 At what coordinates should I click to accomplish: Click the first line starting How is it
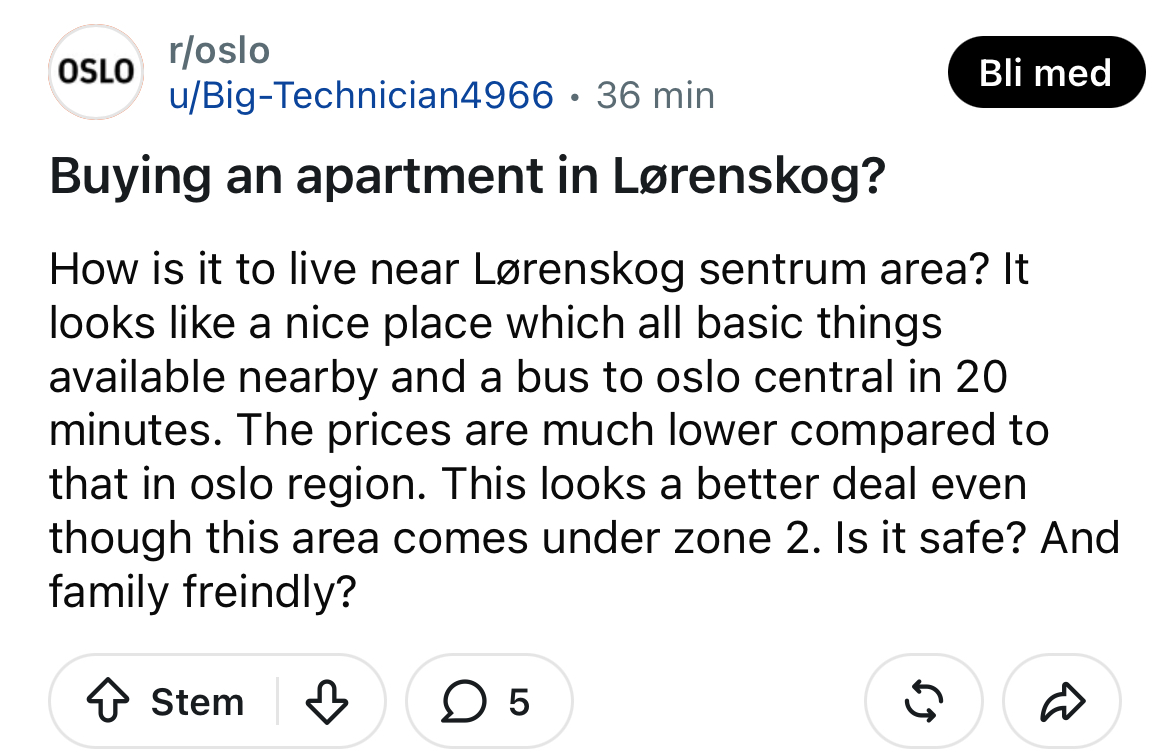tap(539, 269)
